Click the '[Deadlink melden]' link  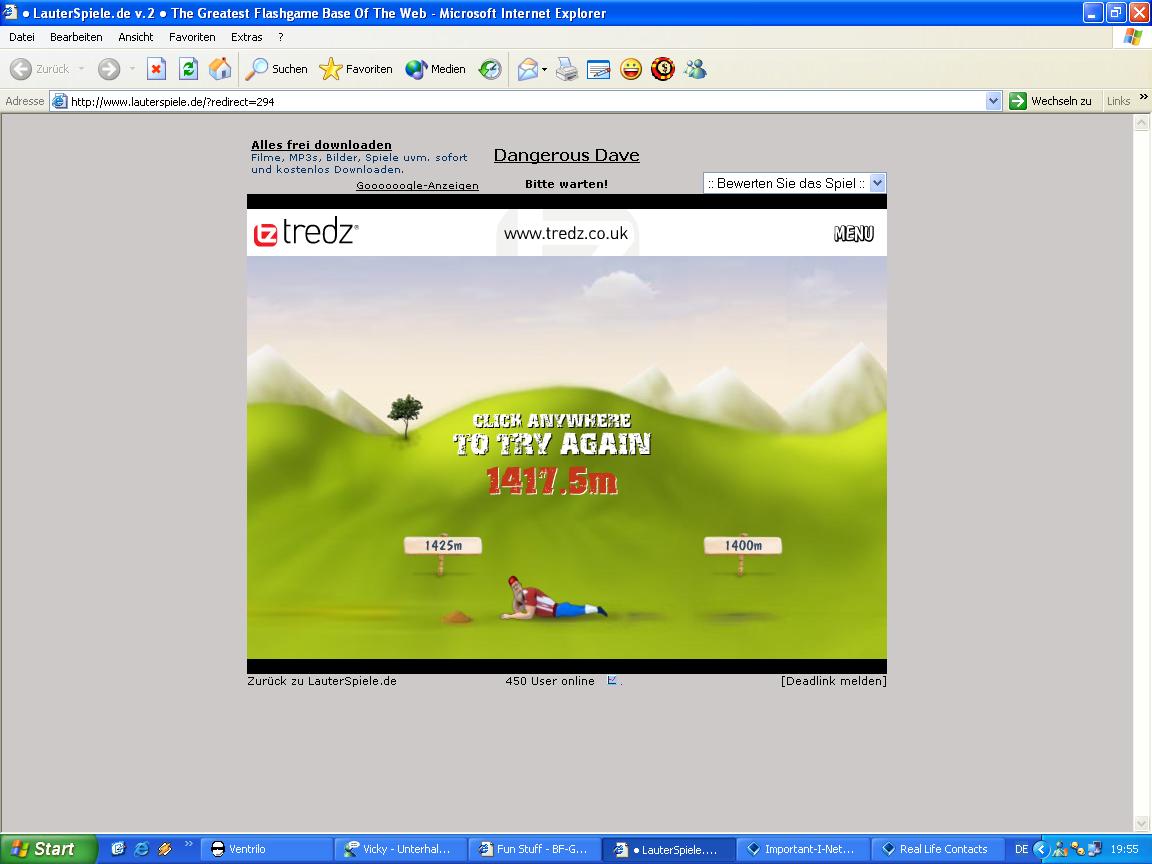click(834, 681)
